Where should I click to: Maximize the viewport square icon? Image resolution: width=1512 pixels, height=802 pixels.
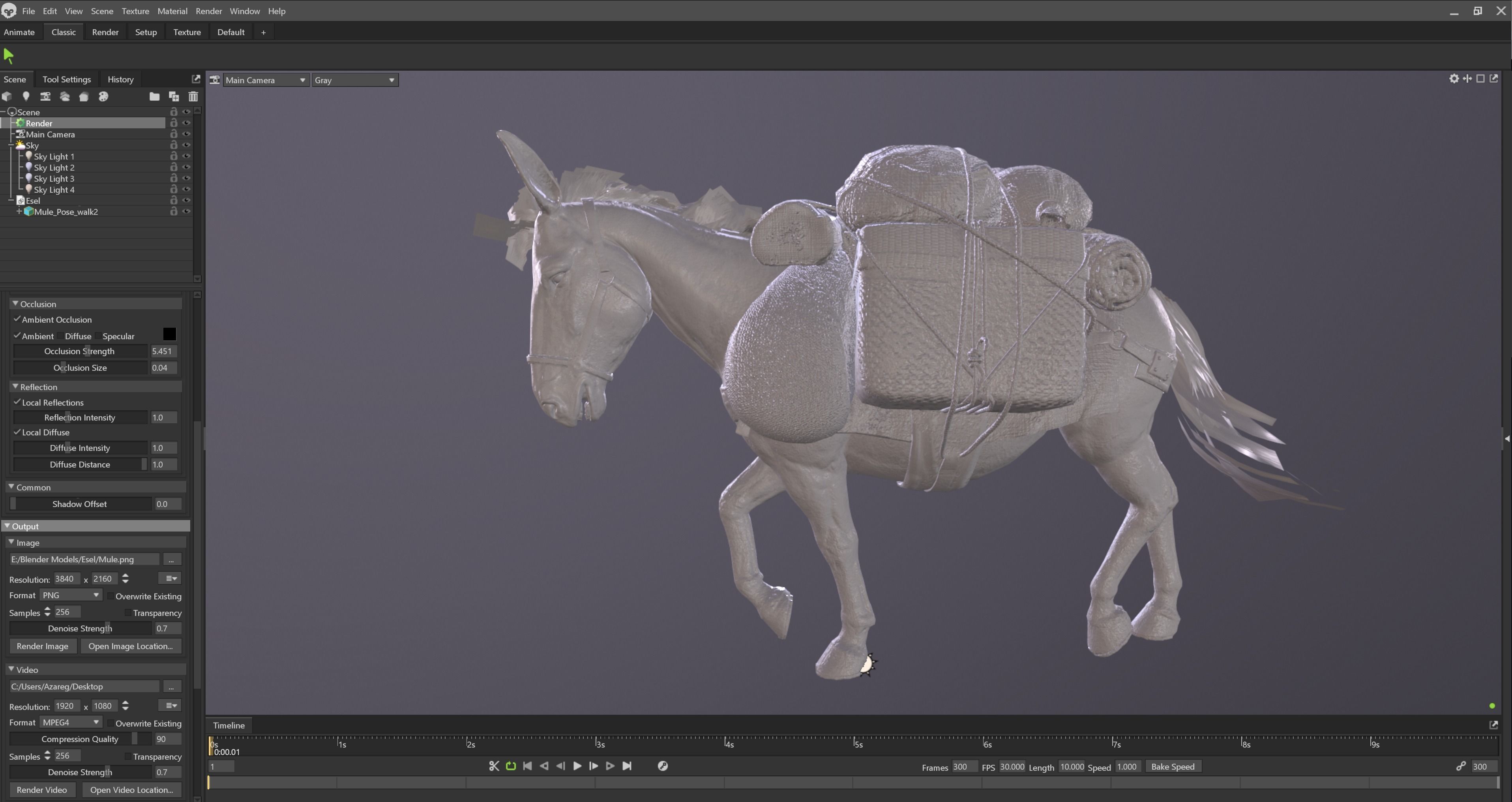click(x=1480, y=79)
